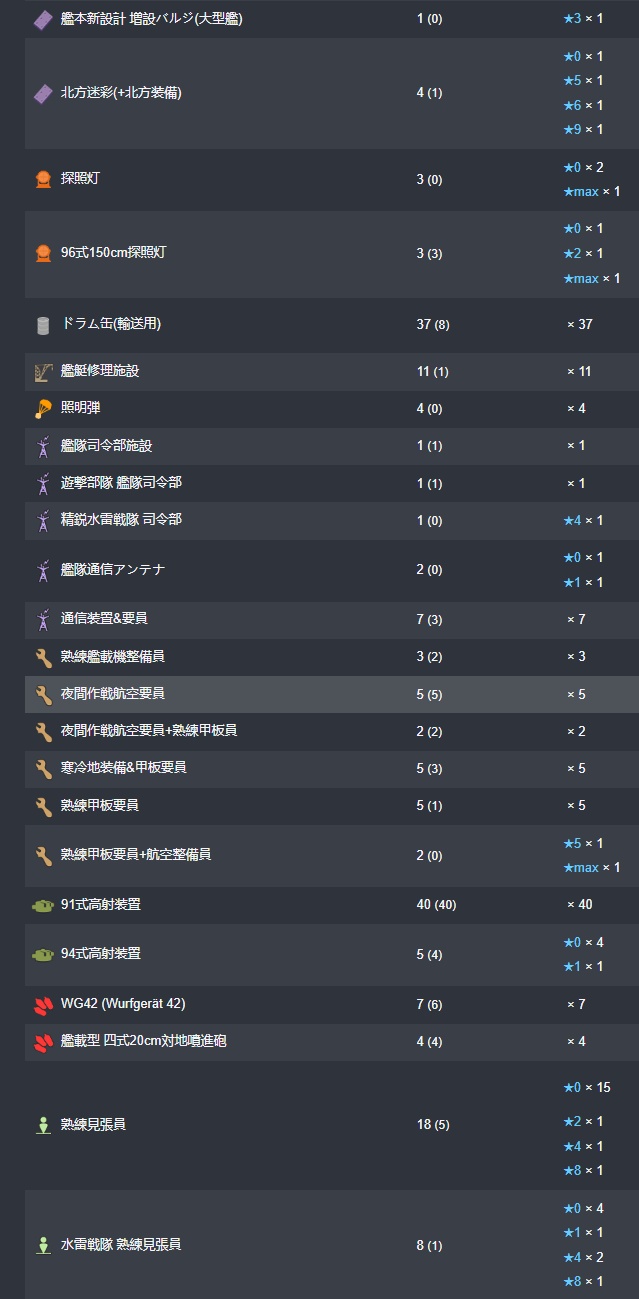Click the wrench icon for 夜間作戦航空要員

[x=42, y=694]
